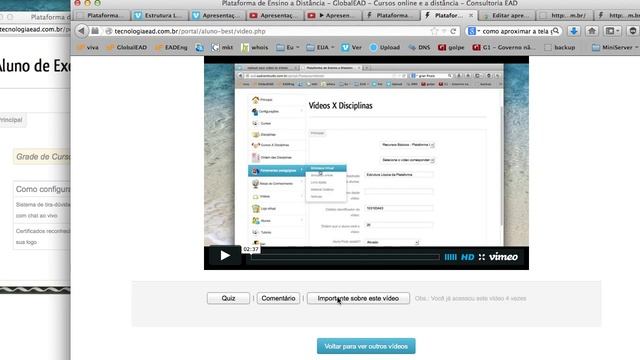Switch to the ▶ Apresen... tab
The width and height of the screenshot is (640, 360).
pos(333,16)
